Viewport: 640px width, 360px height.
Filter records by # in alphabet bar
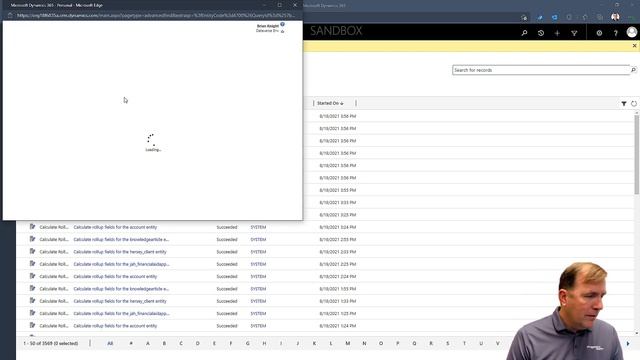tap(131, 344)
